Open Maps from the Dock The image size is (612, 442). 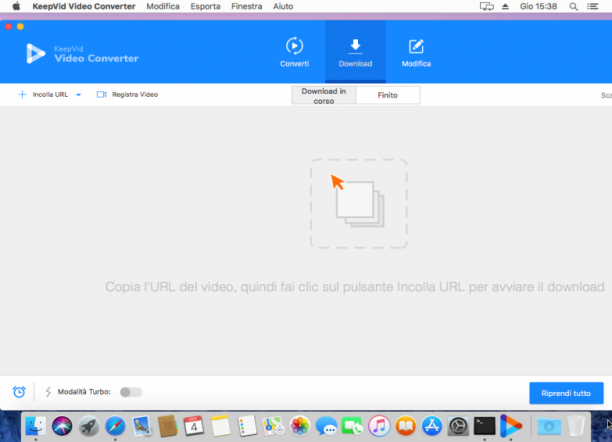pos(273,426)
